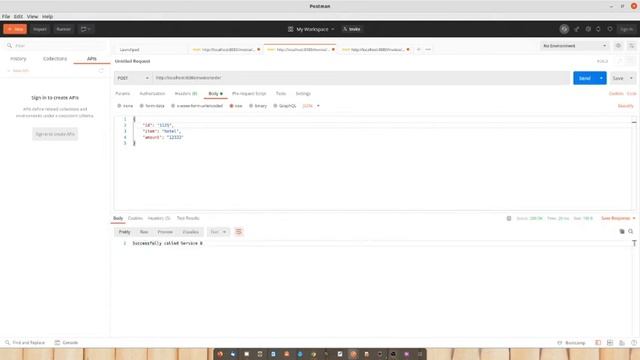The image size is (640, 360).
Task: Click the Sign In button in header
Action: click(627, 29)
